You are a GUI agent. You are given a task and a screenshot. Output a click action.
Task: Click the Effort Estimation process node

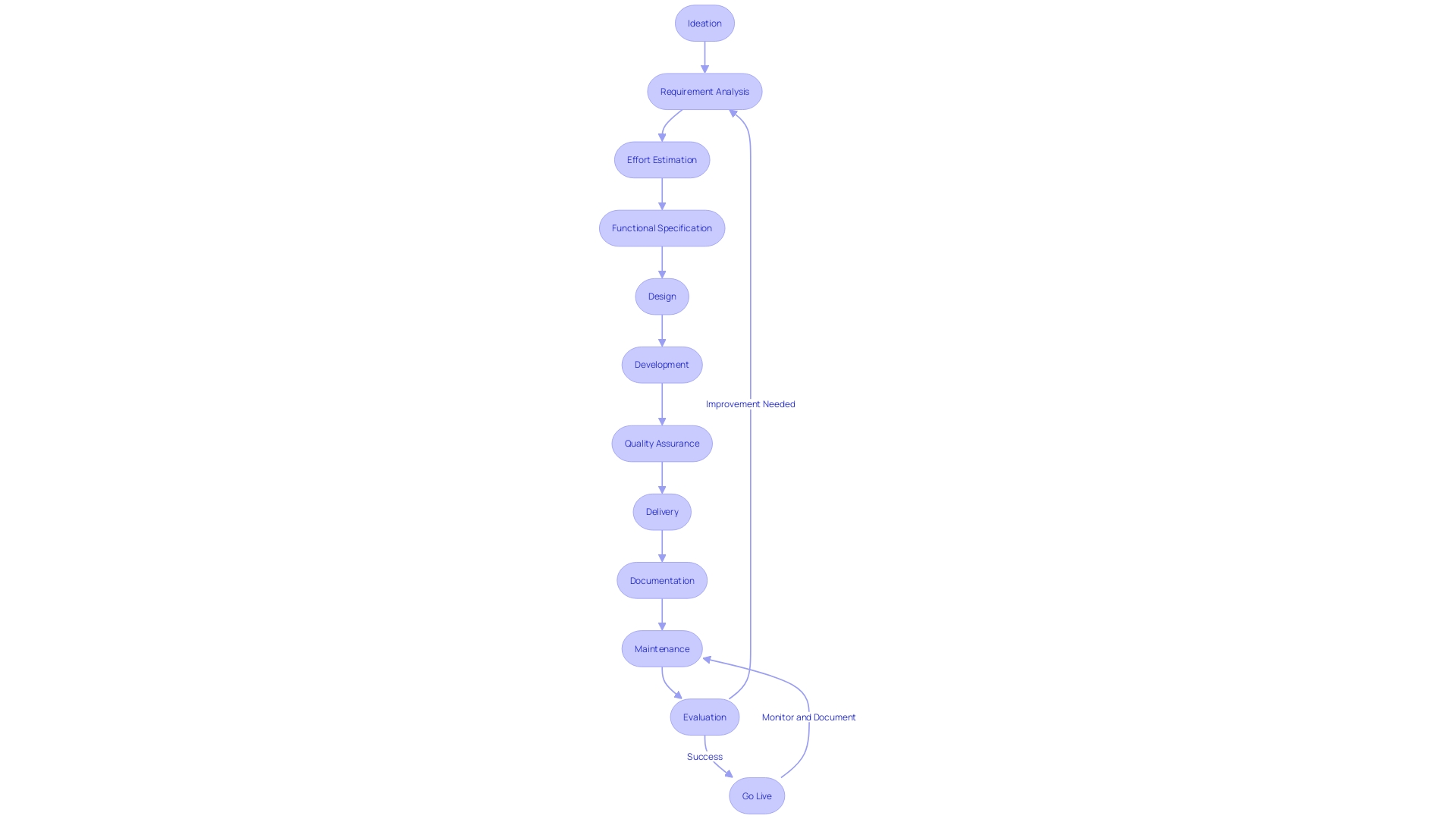pyautogui.click(x=662, y=159)
